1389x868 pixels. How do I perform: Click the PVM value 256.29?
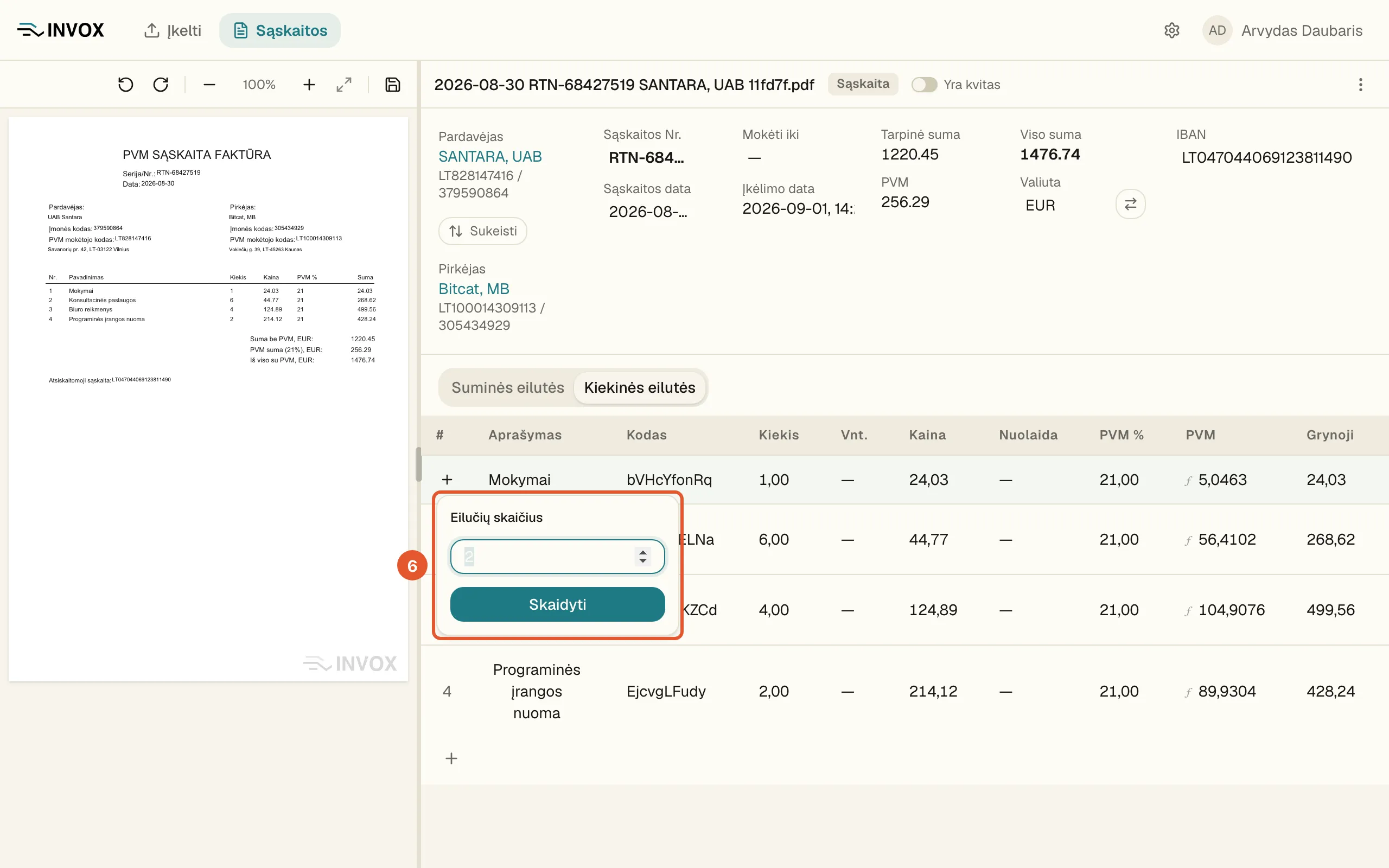point(905,202)
